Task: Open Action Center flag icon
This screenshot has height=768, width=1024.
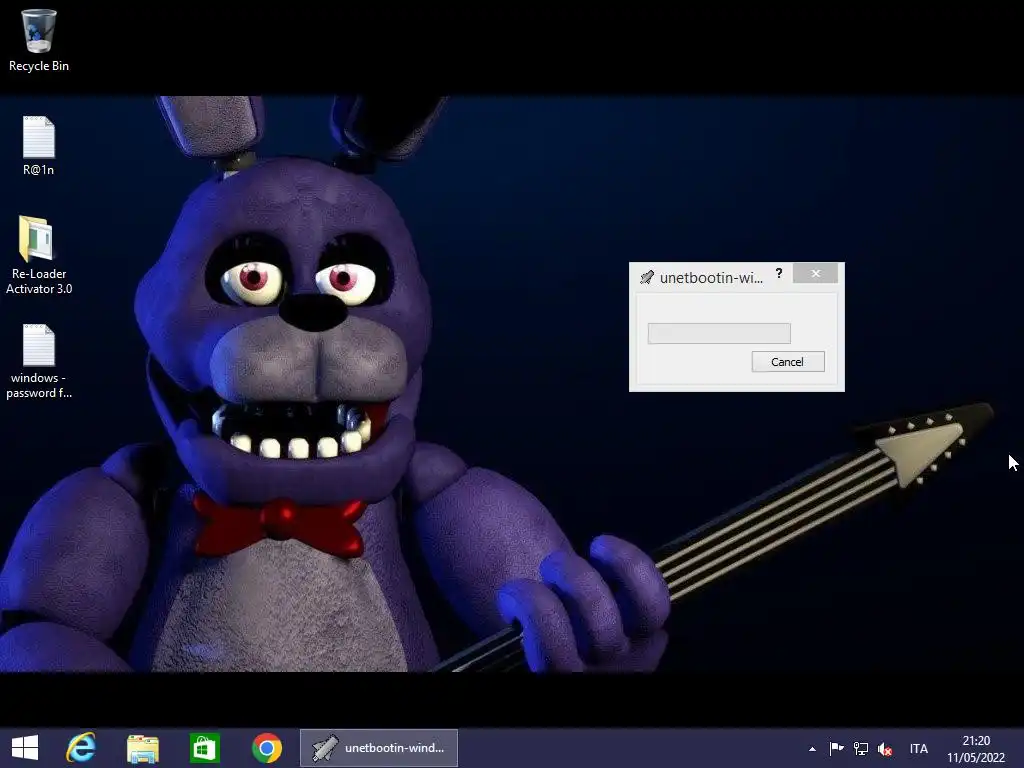Action: pos(836,748)
